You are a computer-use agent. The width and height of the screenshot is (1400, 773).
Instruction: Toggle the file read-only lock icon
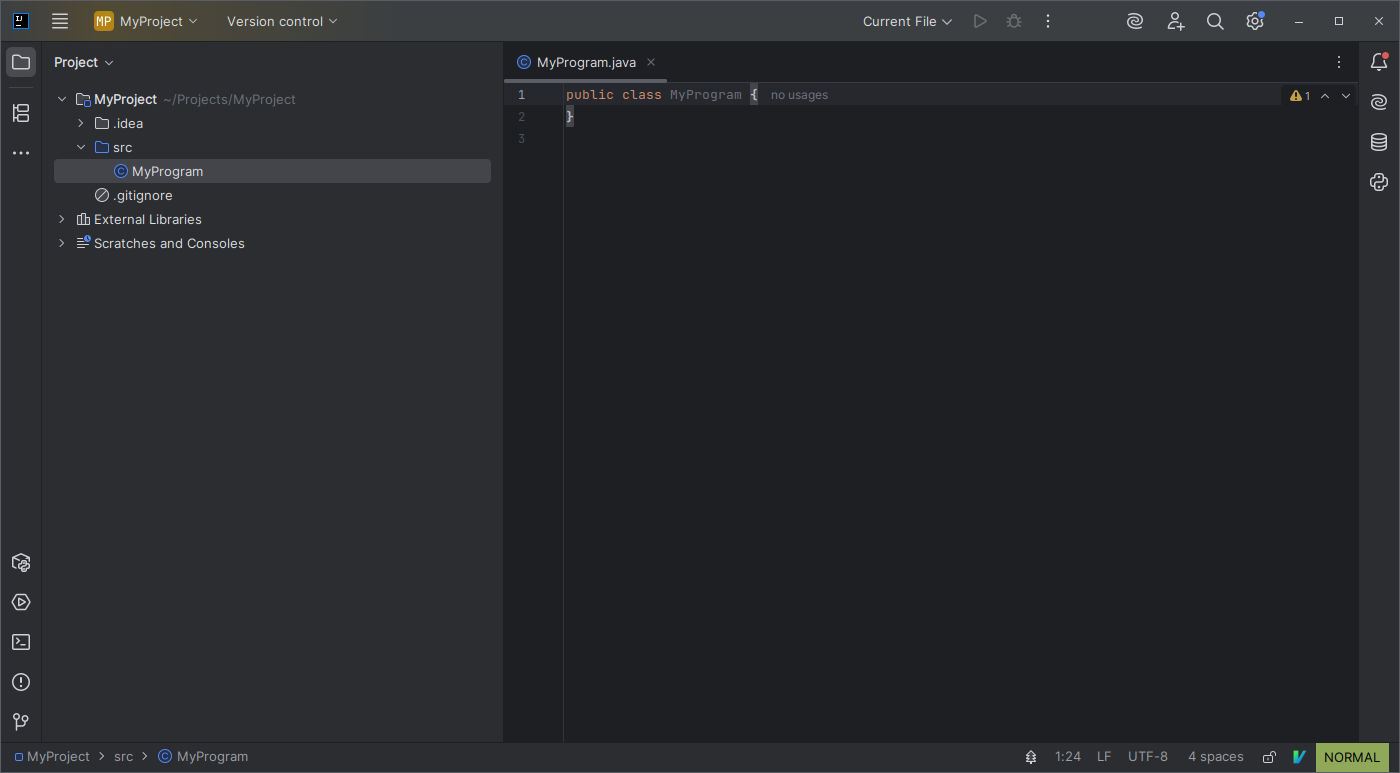pos(1269,757)
